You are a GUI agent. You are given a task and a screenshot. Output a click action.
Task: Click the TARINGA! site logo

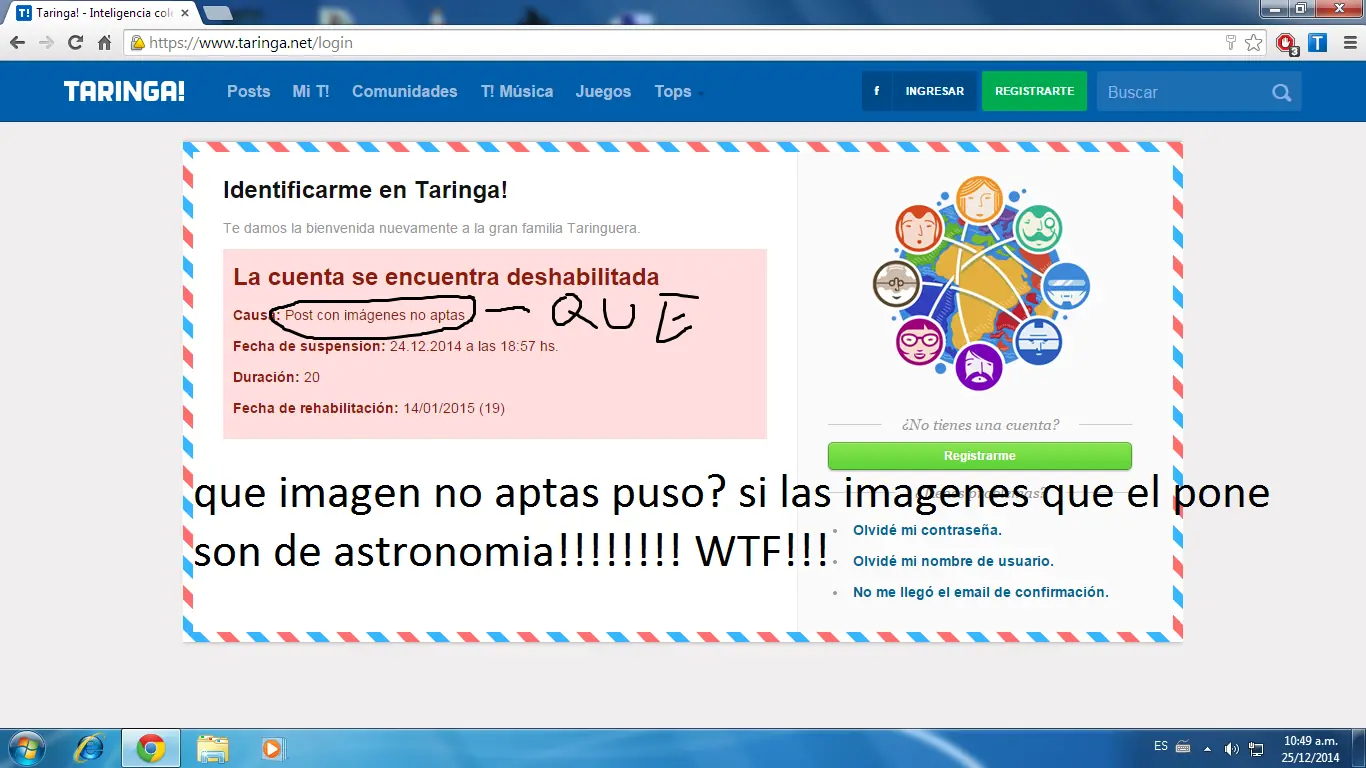(124, 91)
